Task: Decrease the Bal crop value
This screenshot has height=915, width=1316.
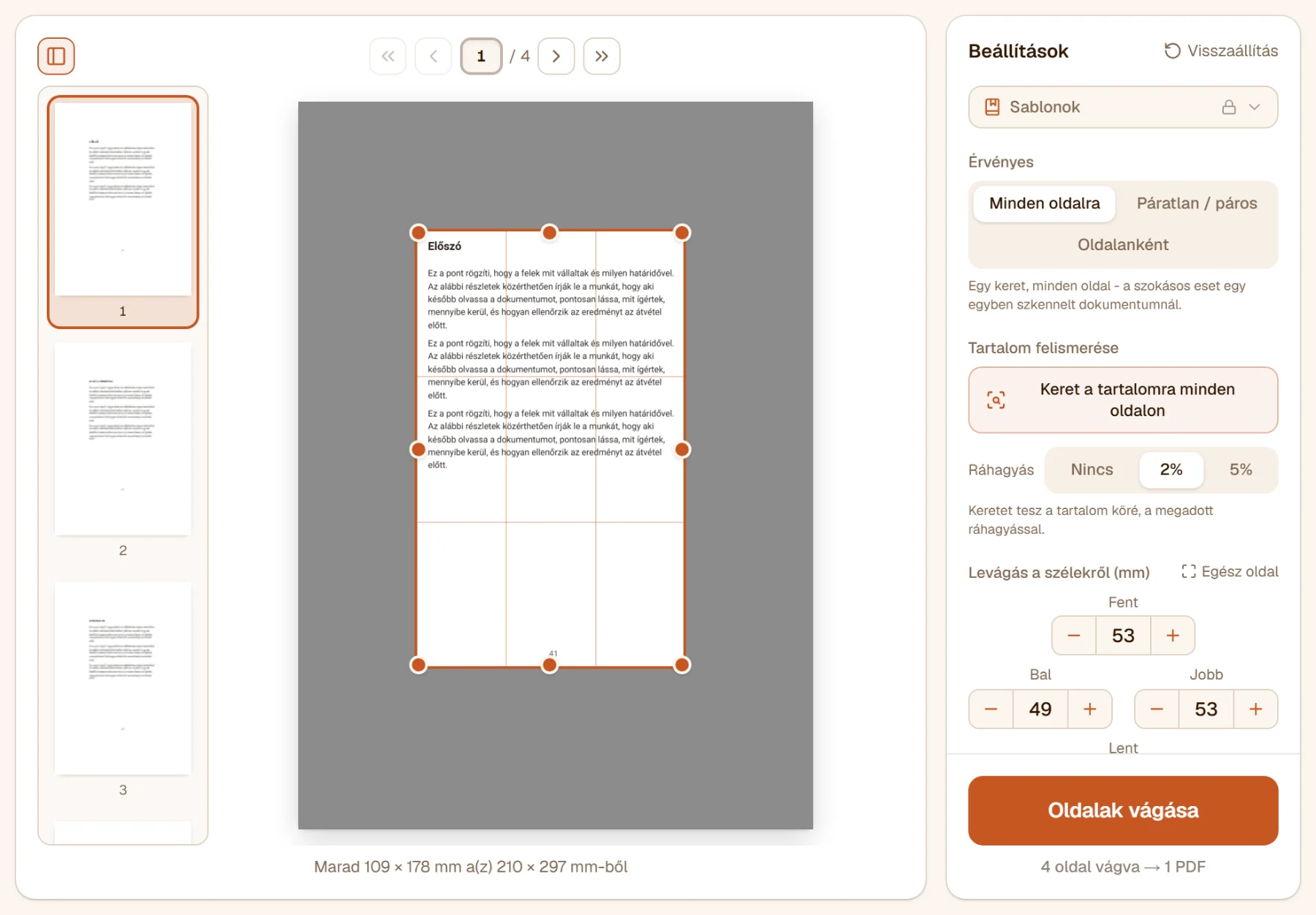Action: 991,709
